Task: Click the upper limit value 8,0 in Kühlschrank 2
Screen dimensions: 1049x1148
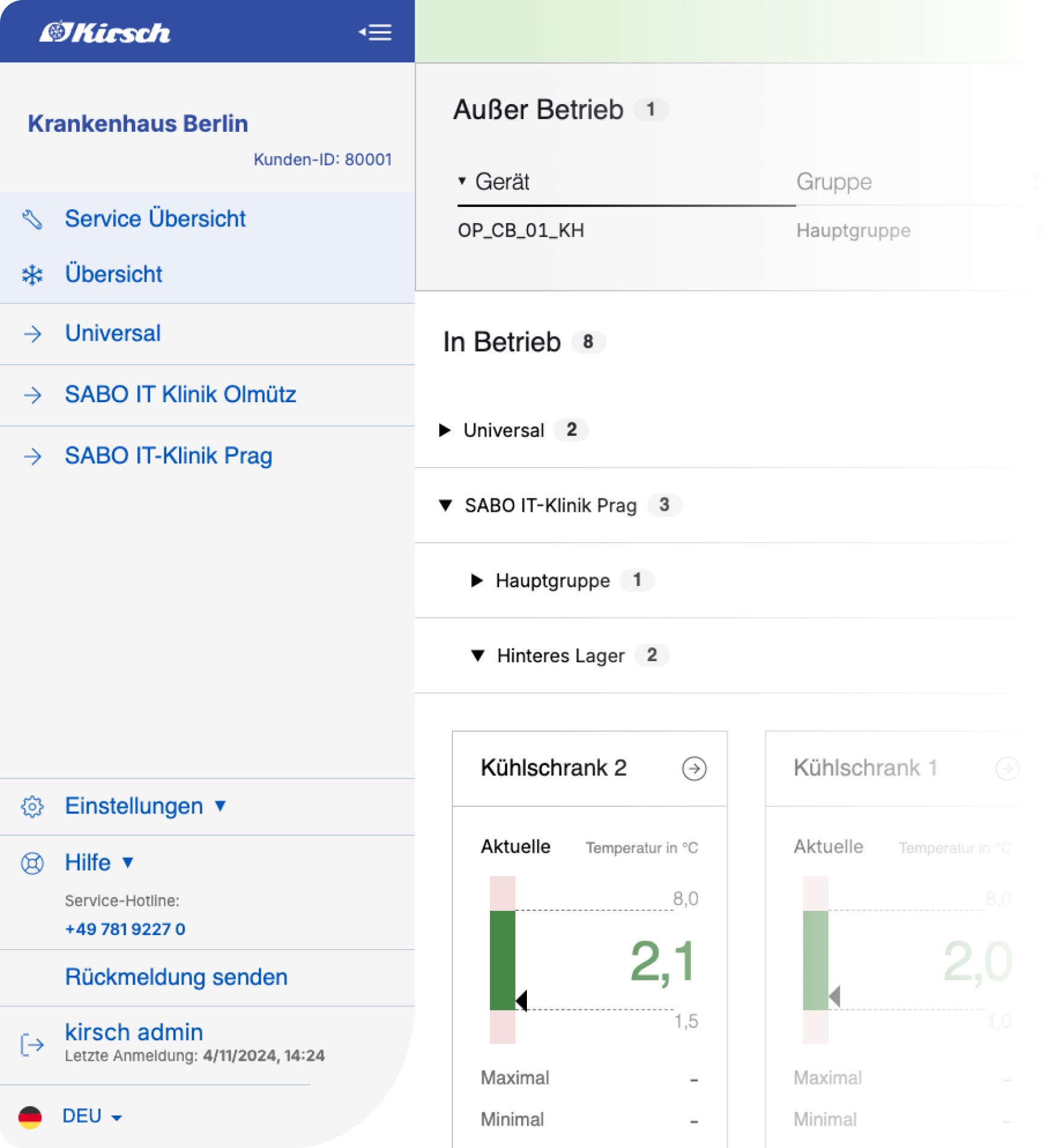Action: pyautogui.click(x=685, y=899)
